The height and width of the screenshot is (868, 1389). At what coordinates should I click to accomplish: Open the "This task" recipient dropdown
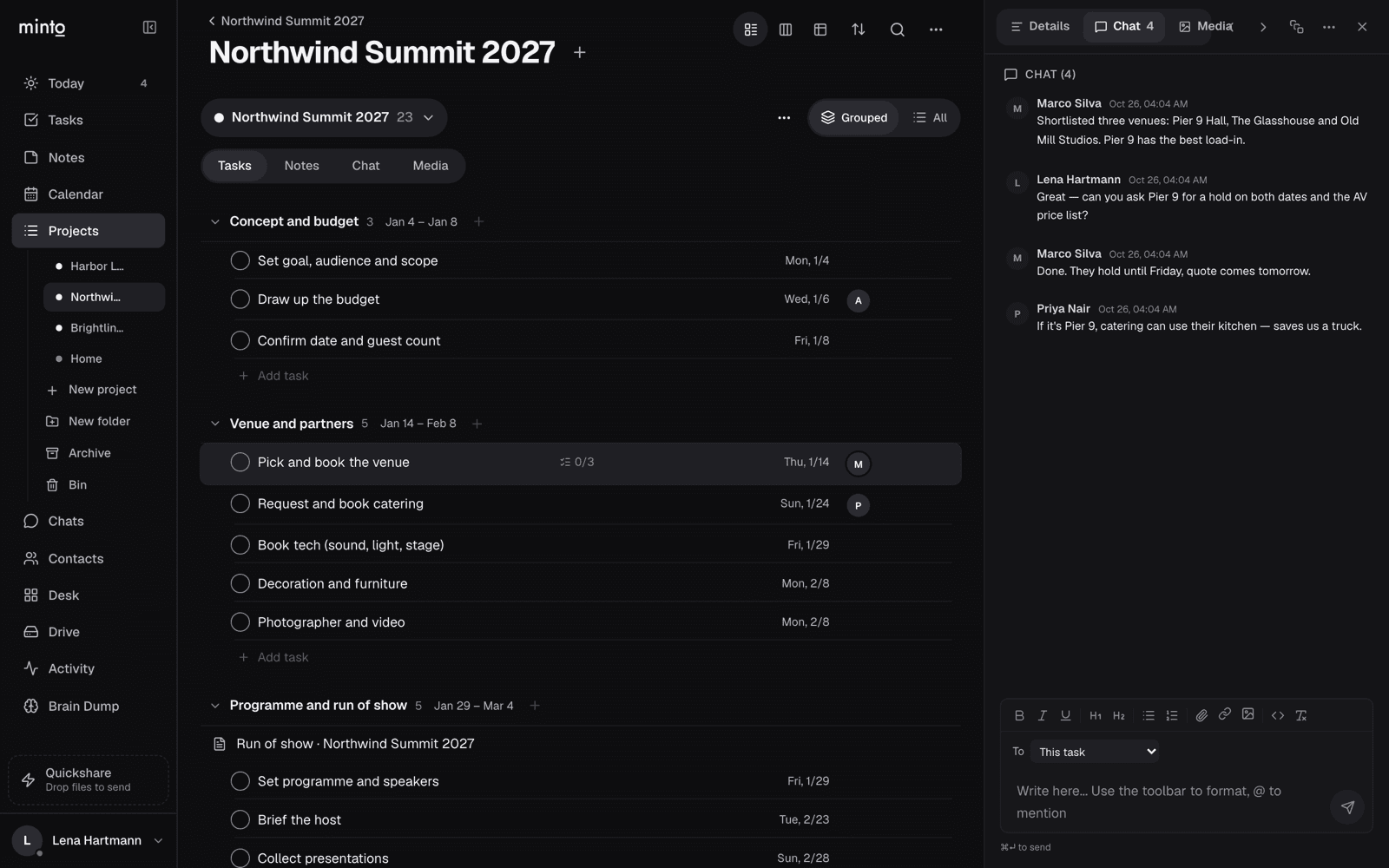click(1096, 752)
